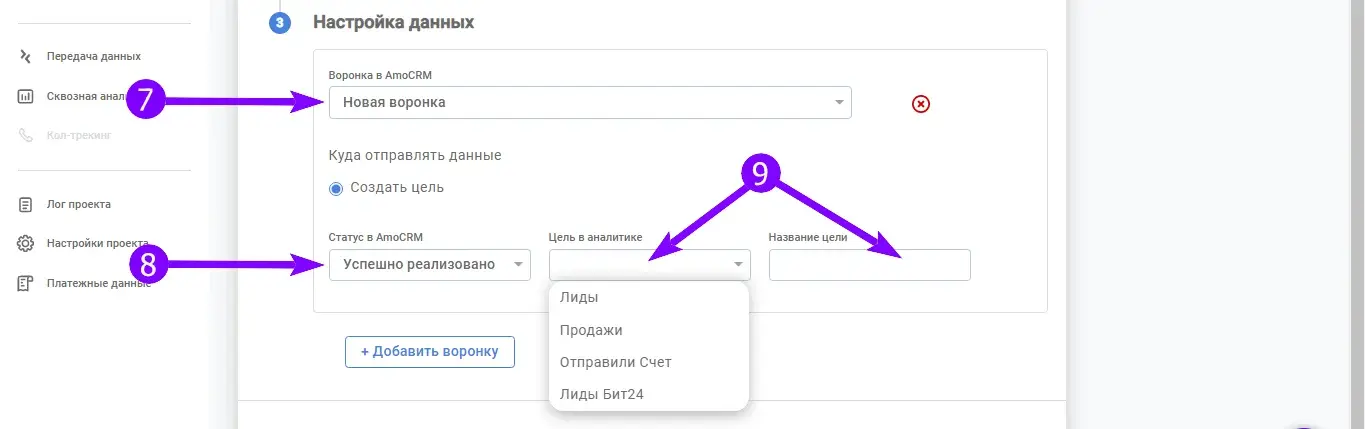Click the Платежные данные icon
This screenshot has height=429, width=1365.
26,283
